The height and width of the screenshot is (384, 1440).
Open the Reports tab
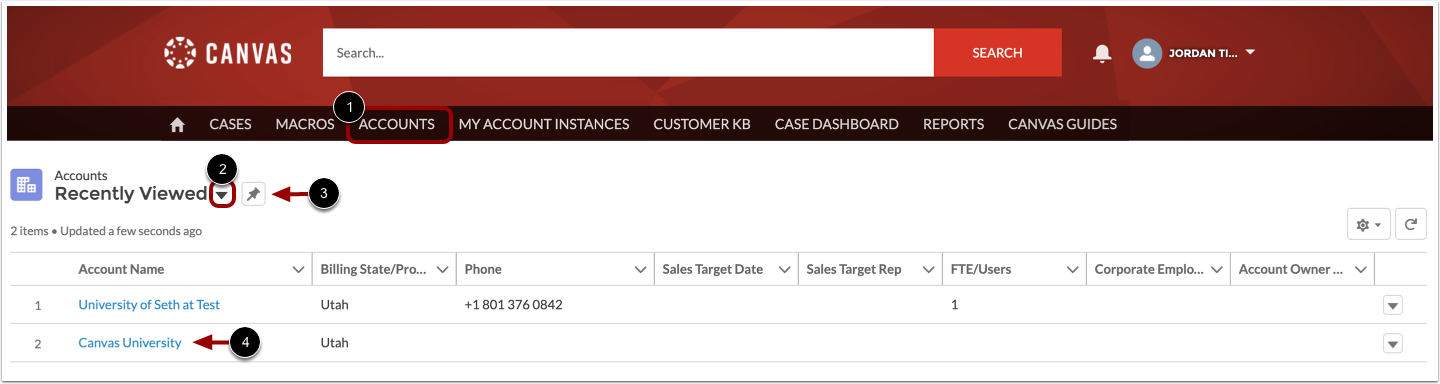click(953, 125)
